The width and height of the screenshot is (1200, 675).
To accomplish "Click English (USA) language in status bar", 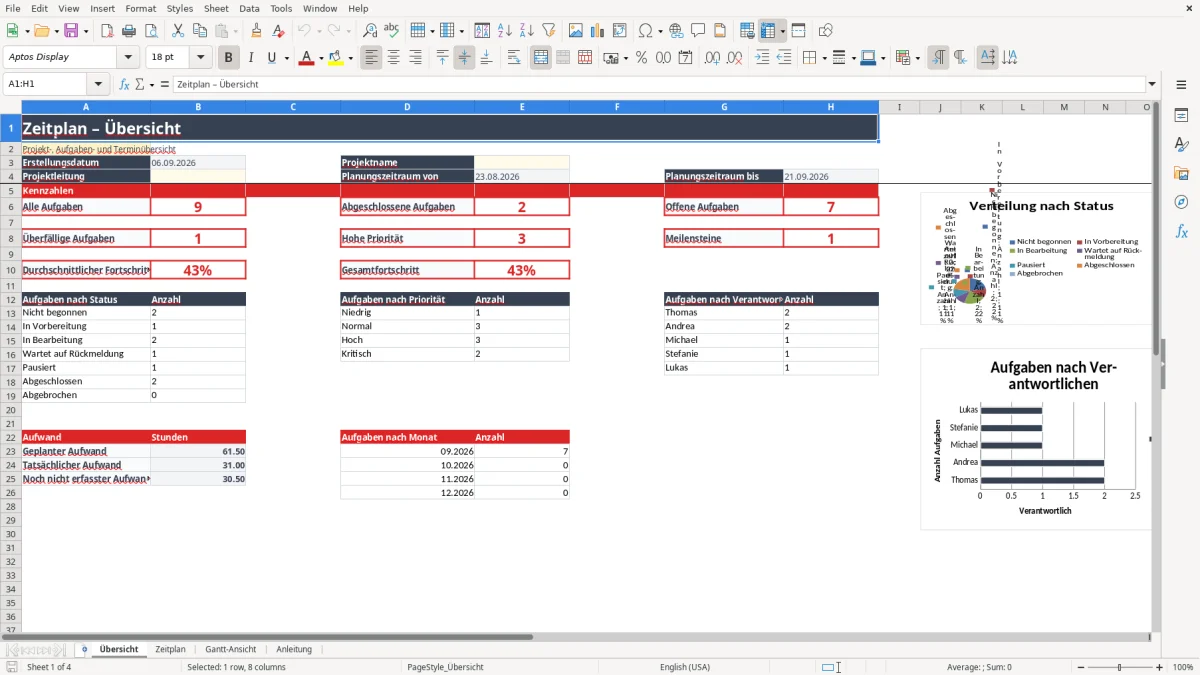I will (x=685, y=667).
